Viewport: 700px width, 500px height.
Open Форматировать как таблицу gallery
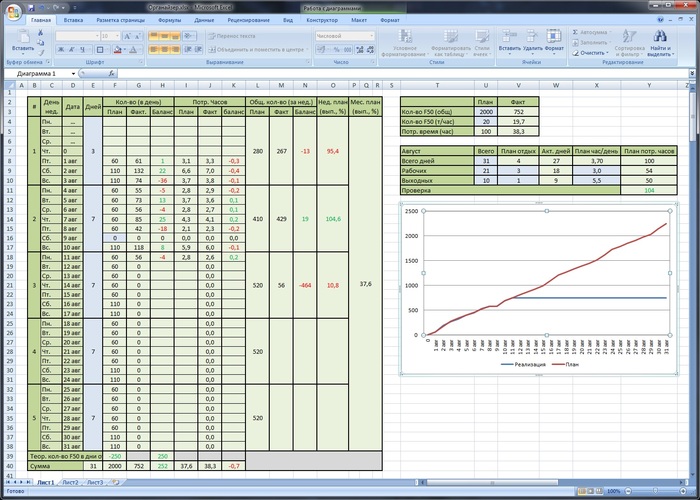[451, 43]
